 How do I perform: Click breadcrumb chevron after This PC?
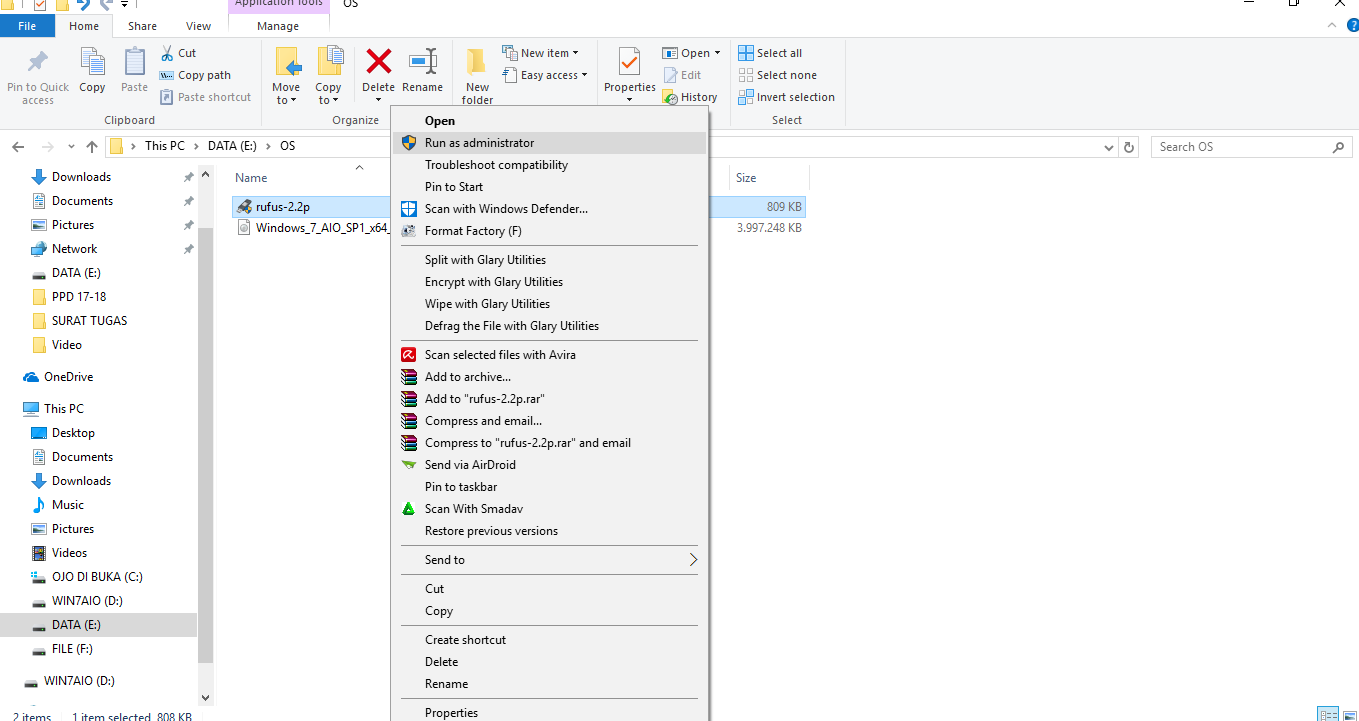tap(196, 146)
